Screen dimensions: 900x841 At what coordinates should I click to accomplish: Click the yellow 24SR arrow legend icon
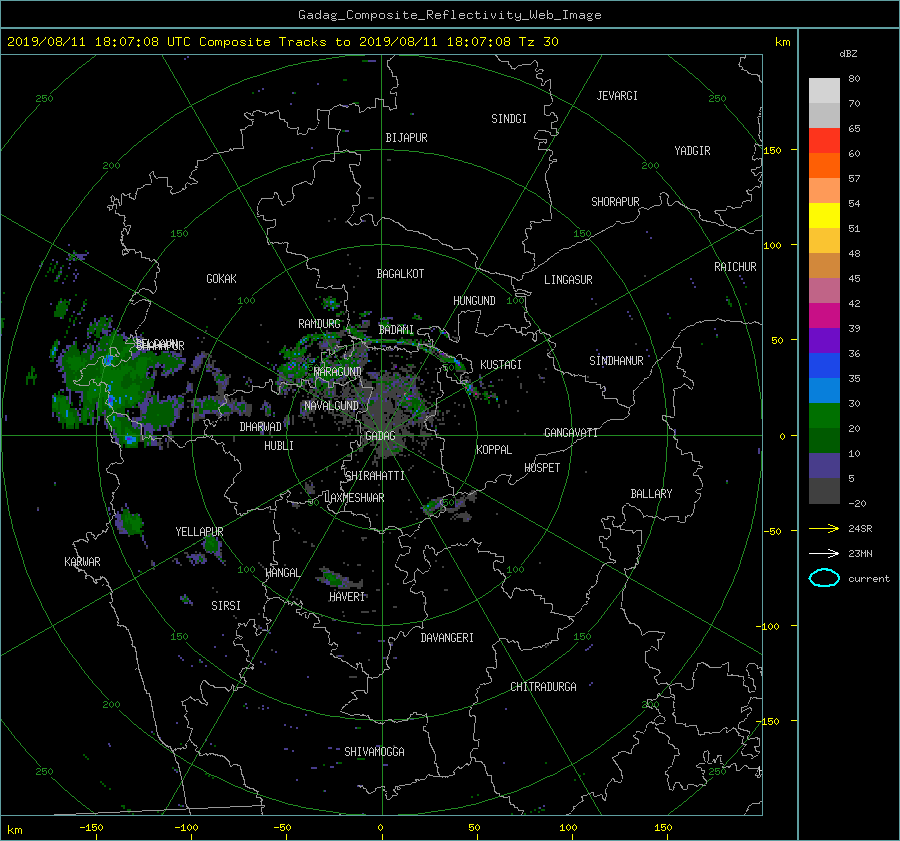pyautogui.click(x=824, y=528)
